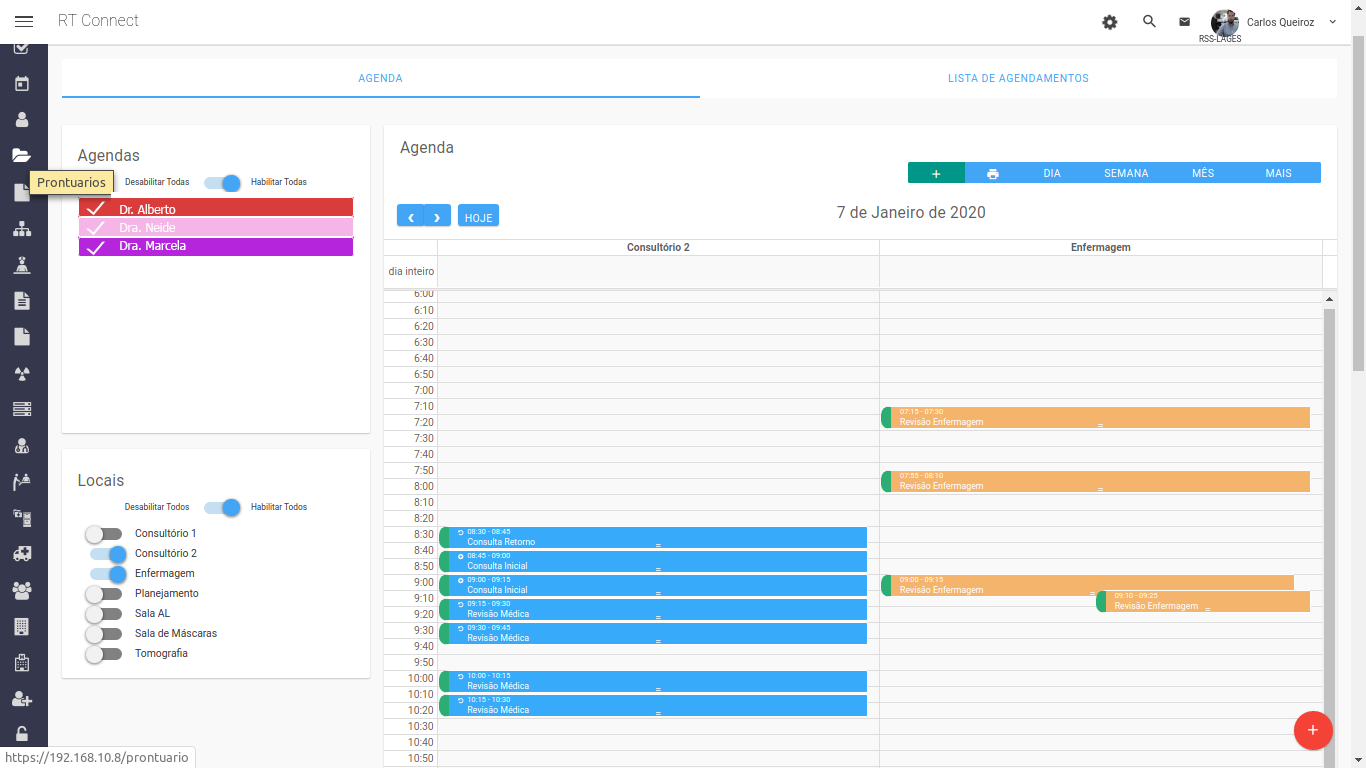
Task: Disable the Enfermagem location toggle
Action: point(109,574)
